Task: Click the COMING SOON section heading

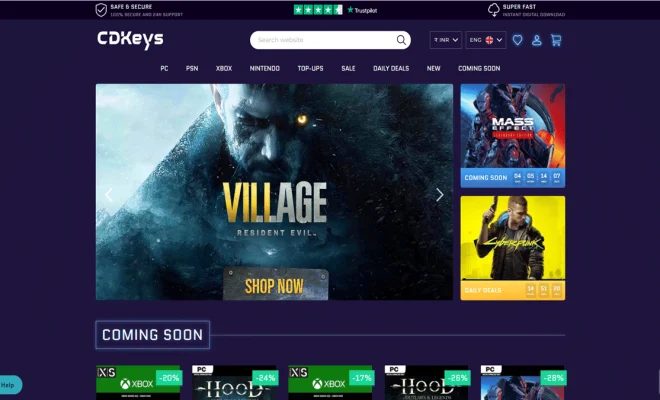Action: click(x=152, y=335)
